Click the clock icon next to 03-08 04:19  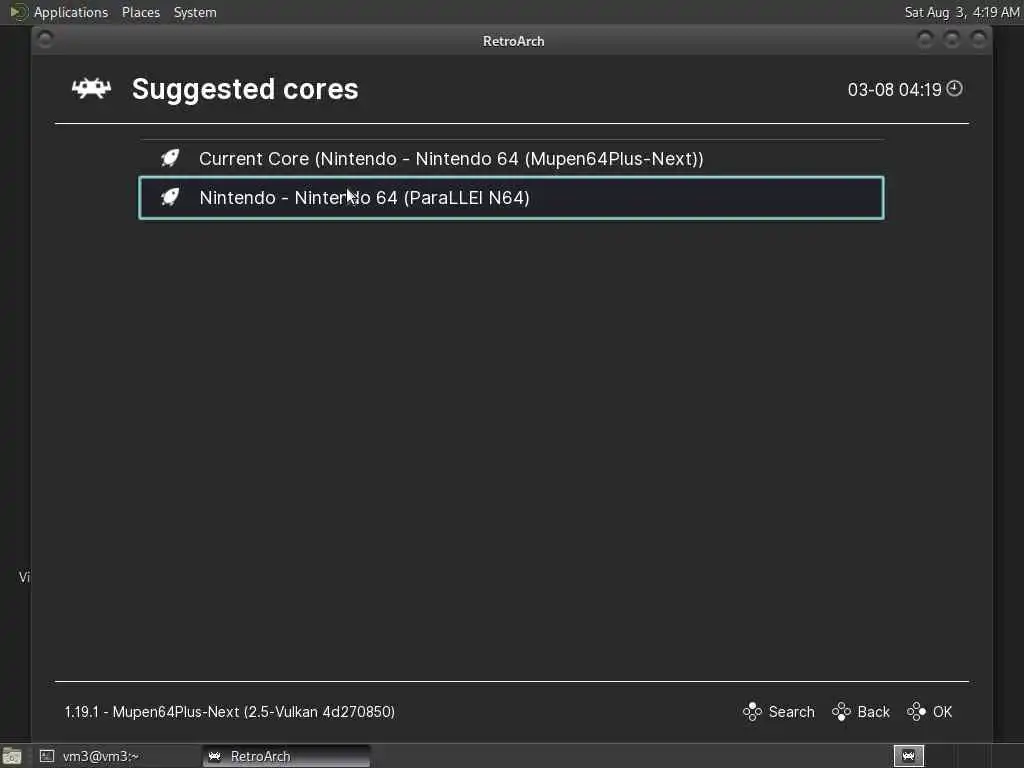click(x=955, y=89)
